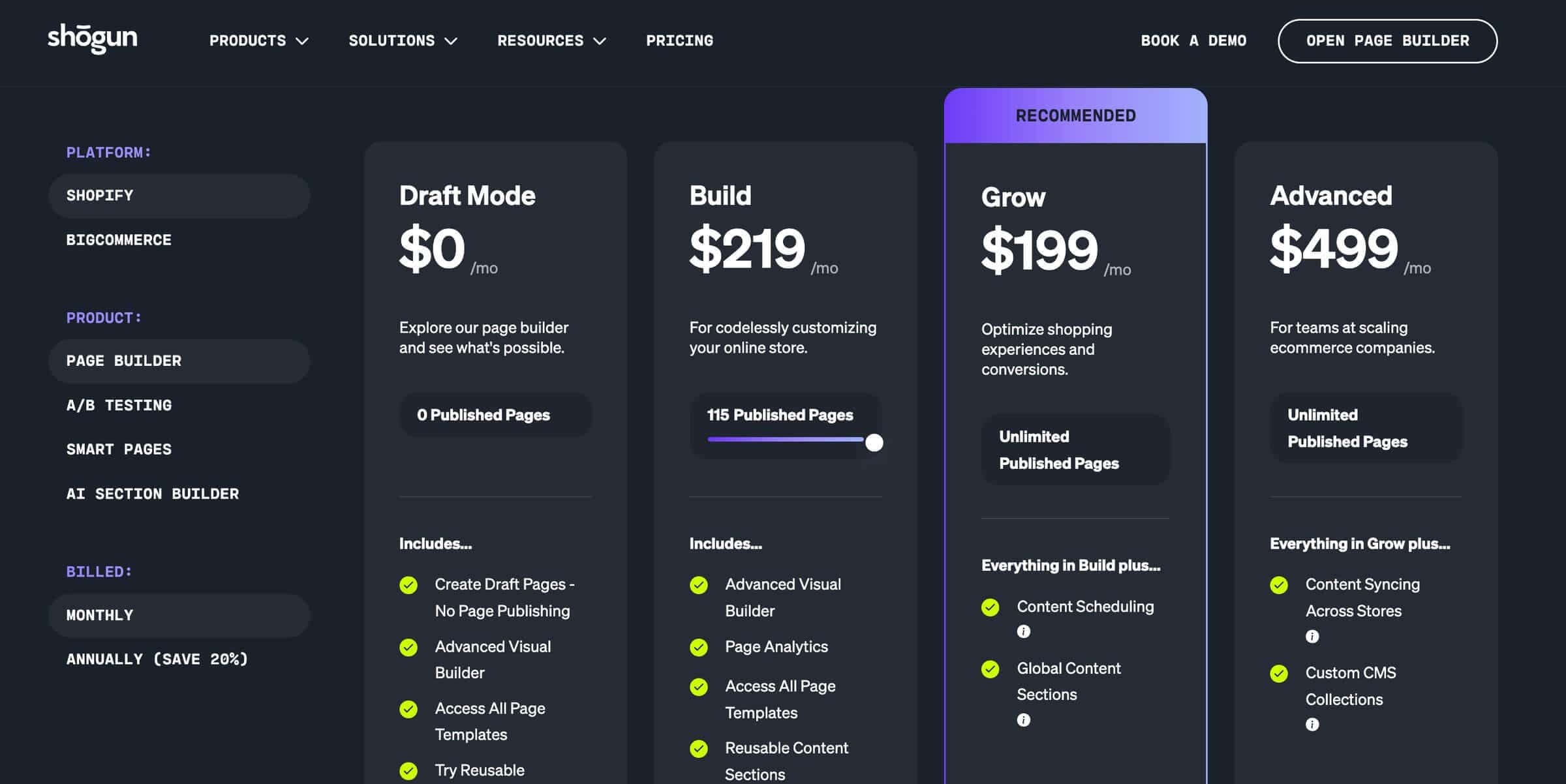Screen dimensions: 1566x784
Task: Click the Draft Mode plan title
Action: point(467,196)
